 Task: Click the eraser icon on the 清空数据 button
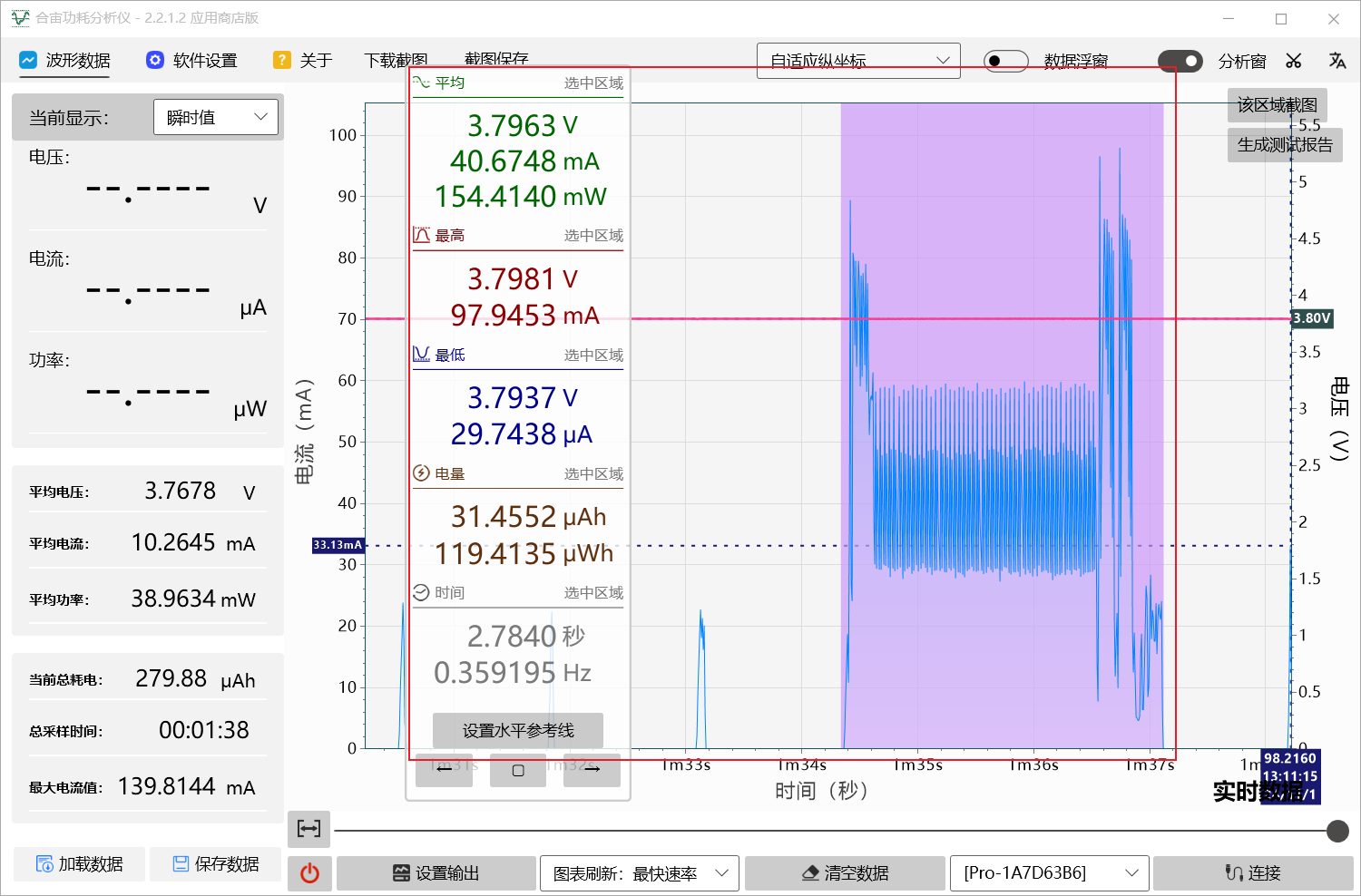[x=811, y=873]
